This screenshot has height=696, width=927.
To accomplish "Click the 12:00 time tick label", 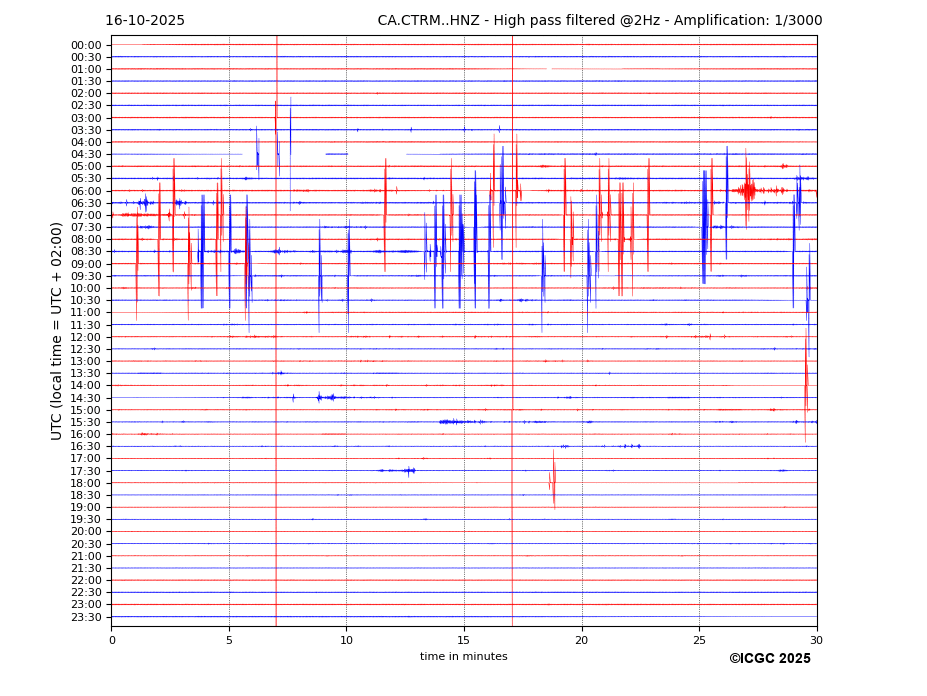I will tap(85, 337).
